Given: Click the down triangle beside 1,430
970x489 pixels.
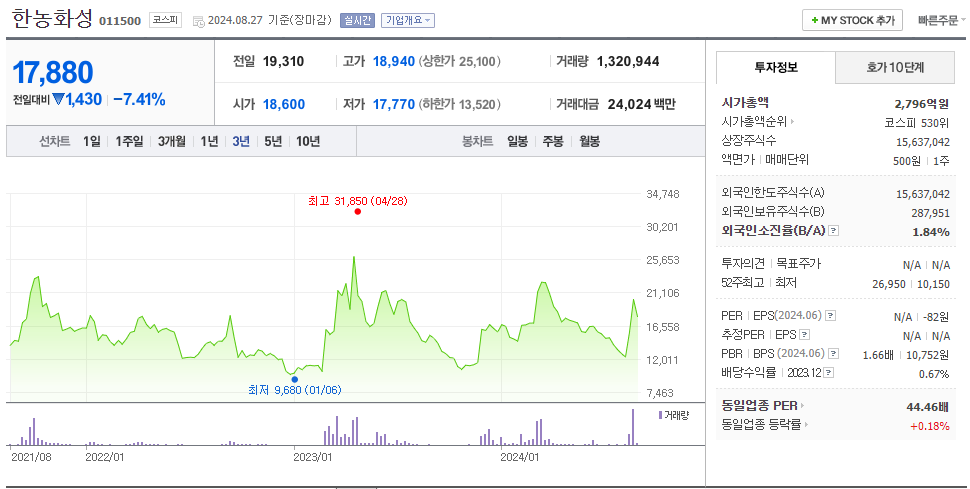Looking at the screenshot, I should coord(58,99).
